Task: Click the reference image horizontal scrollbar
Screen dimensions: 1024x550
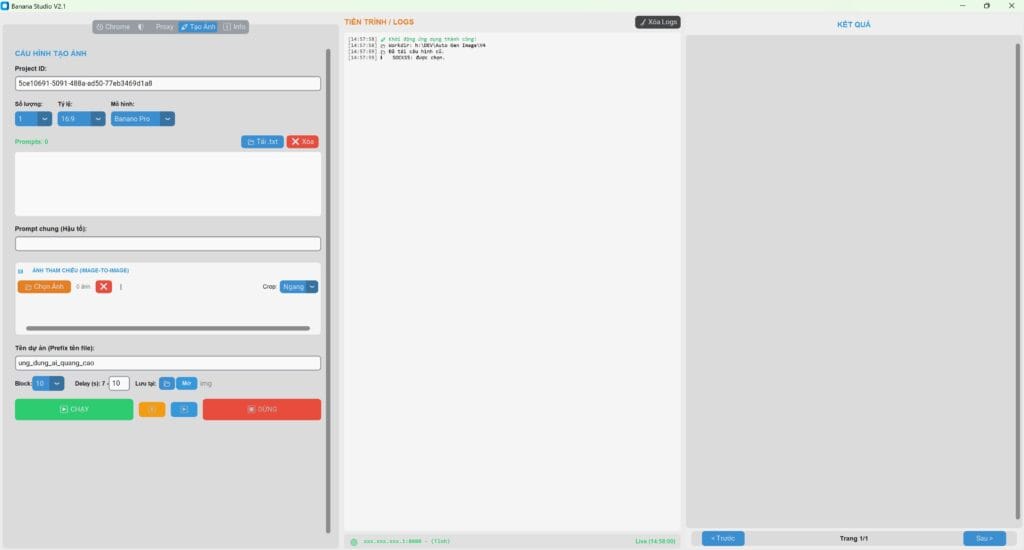Action: [168, 329]
